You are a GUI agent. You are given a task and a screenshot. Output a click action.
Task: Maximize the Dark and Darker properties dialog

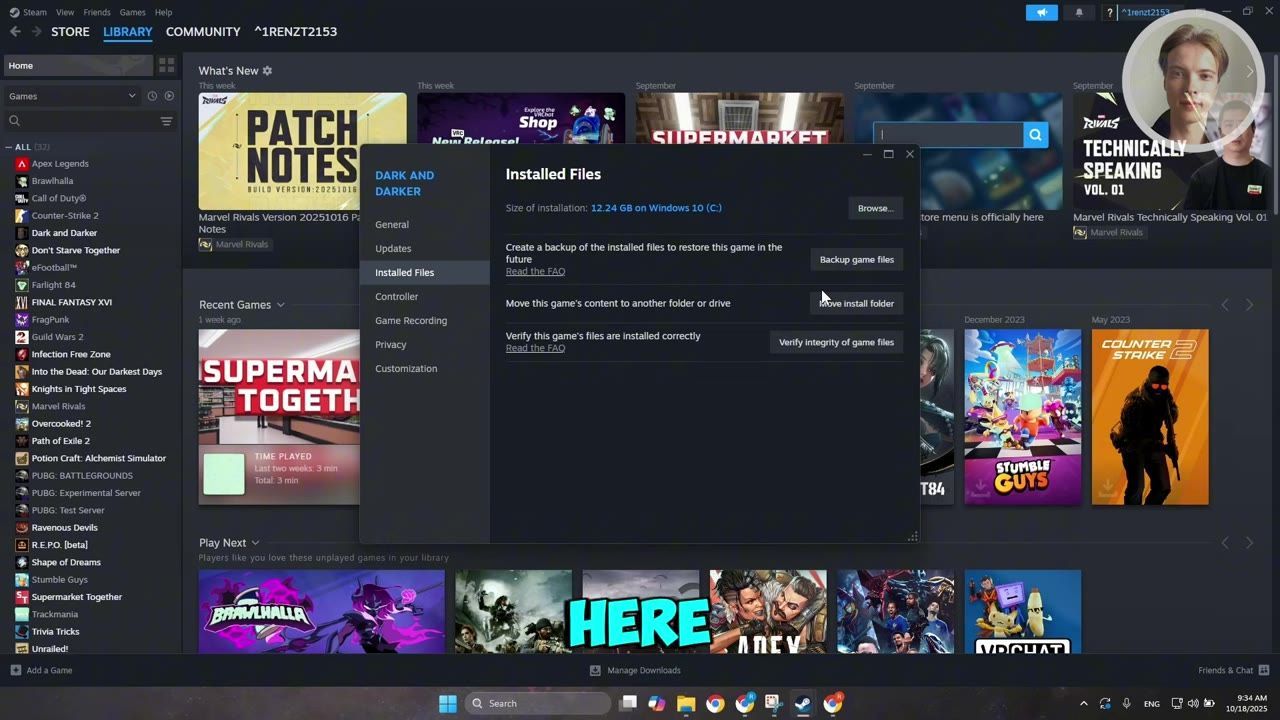(x=888, y=154)
